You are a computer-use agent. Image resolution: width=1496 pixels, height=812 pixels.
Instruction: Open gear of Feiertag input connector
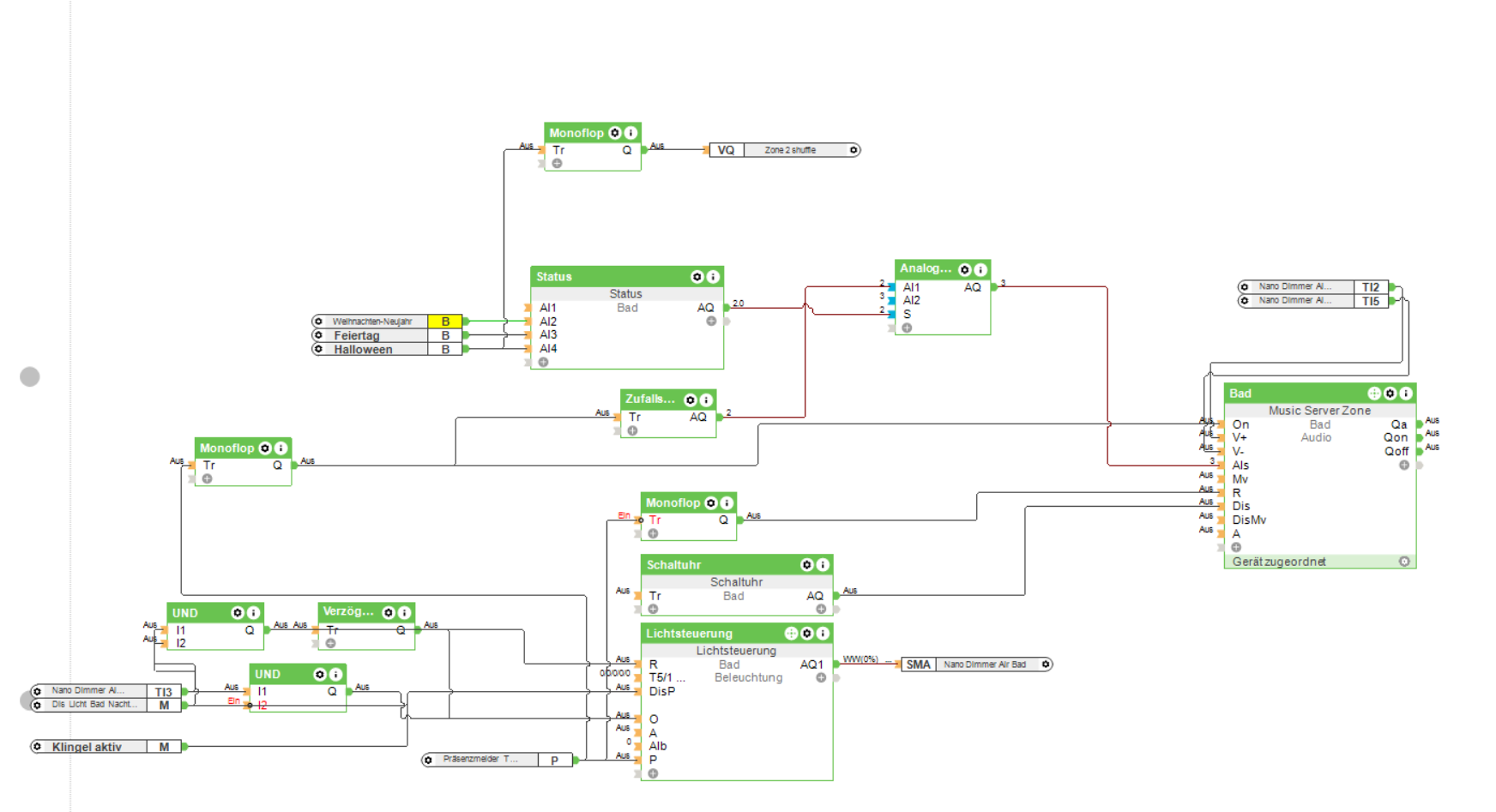coord(319,335)
